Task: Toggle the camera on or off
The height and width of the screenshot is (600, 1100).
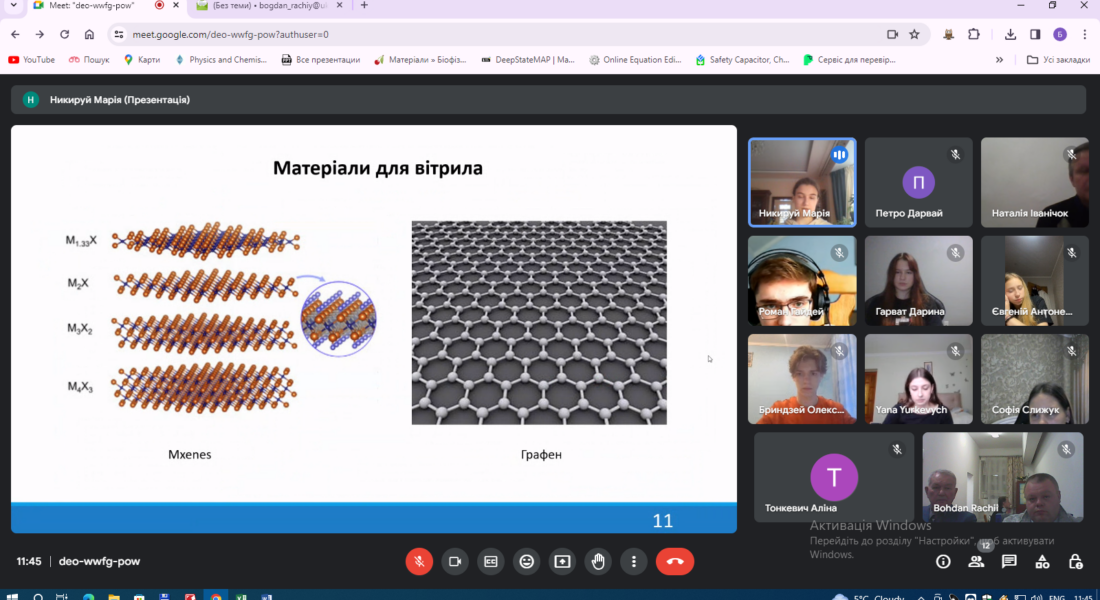Action: pos(455,561)
